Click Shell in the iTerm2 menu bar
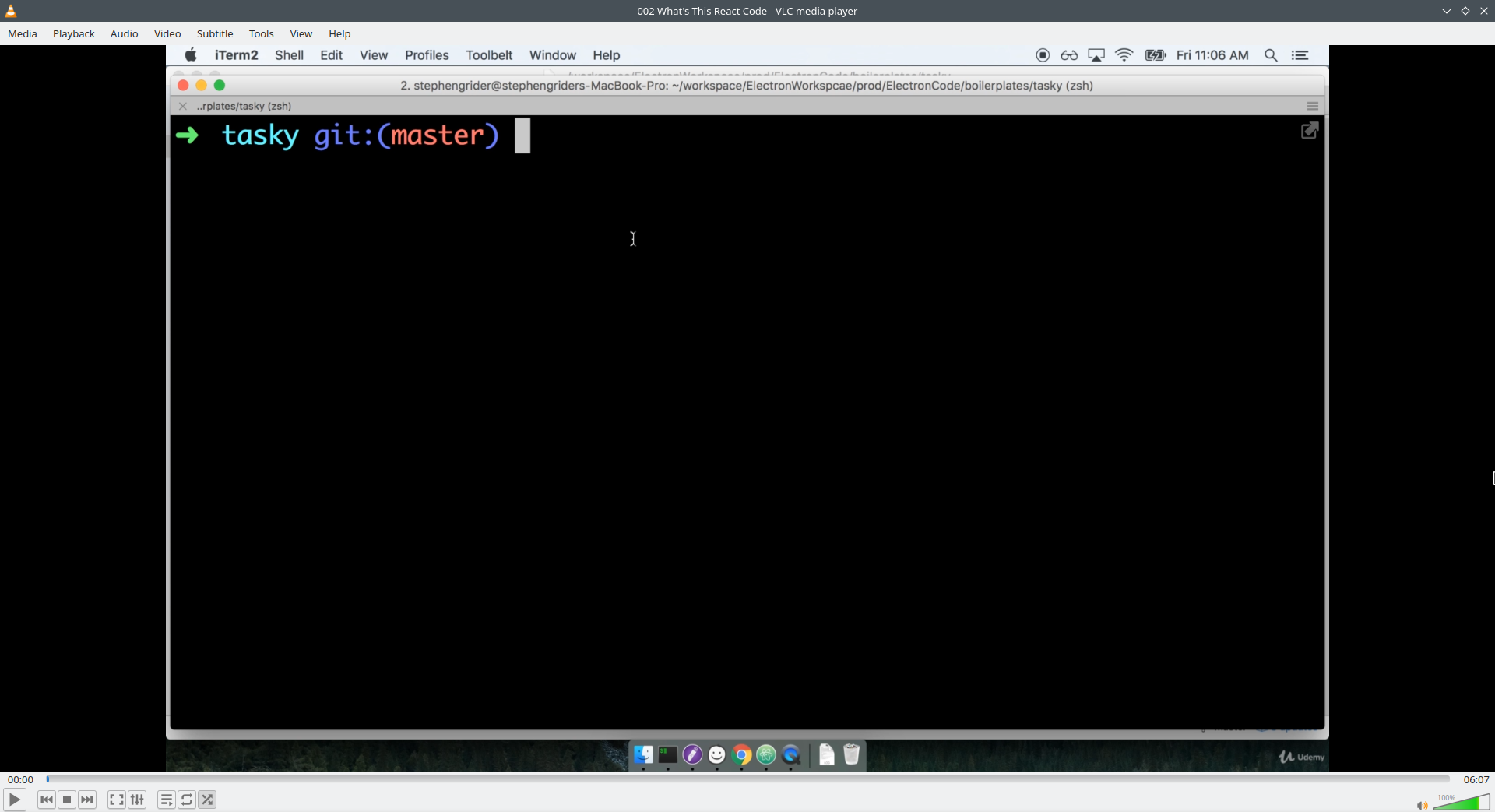1495x812 pixels. click(x=289, y=55)
